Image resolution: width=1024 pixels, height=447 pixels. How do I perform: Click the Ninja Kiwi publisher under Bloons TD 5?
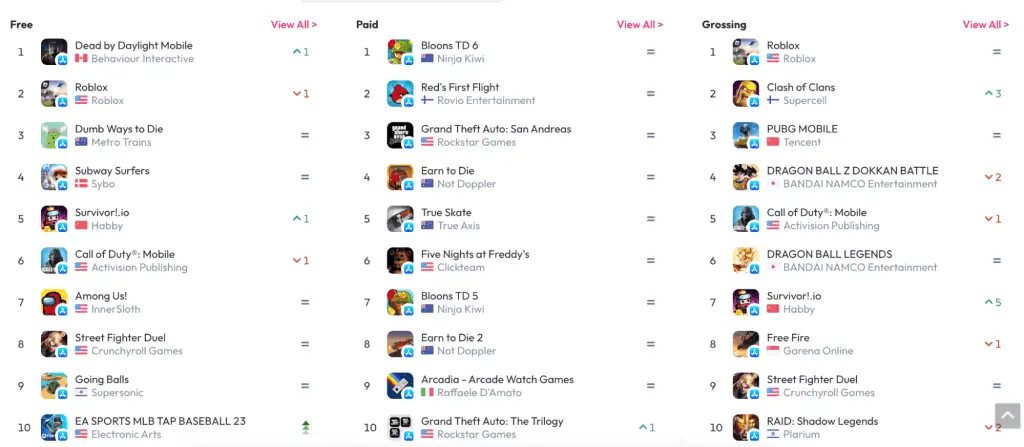tap(461, 309)
